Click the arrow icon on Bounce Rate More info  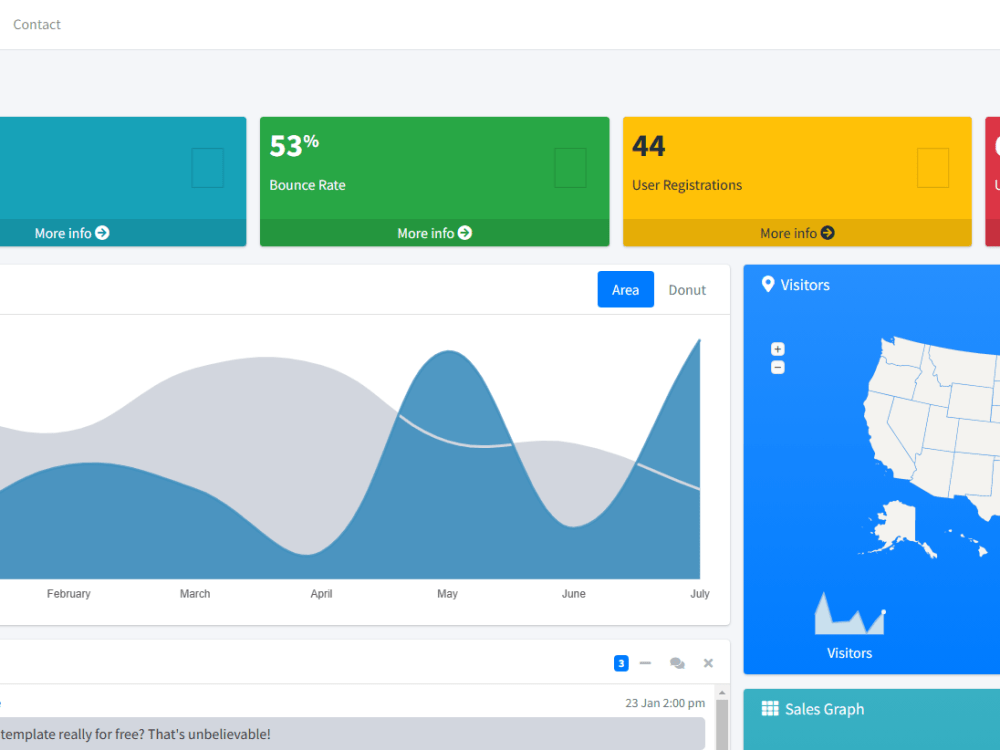click(x=463, y=233)
